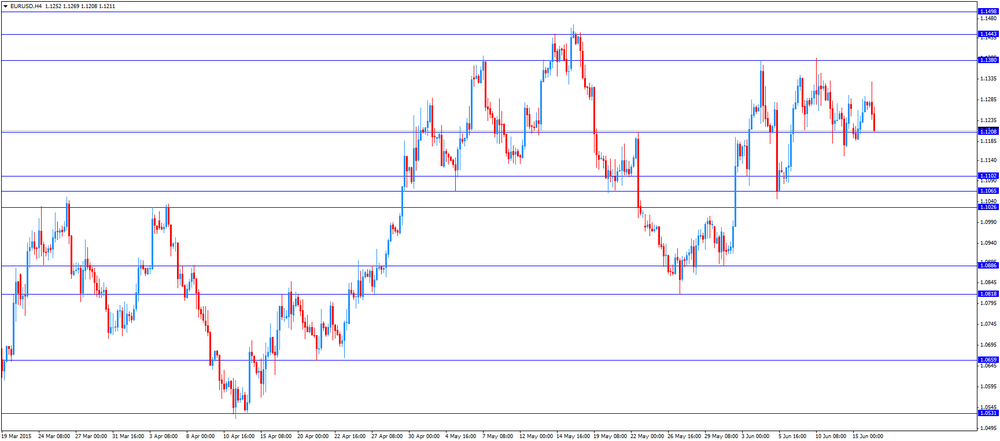Click the 15 Jun 00:00 time label
Viewport: 1000px width, 441px height.
tap(868, 437)
